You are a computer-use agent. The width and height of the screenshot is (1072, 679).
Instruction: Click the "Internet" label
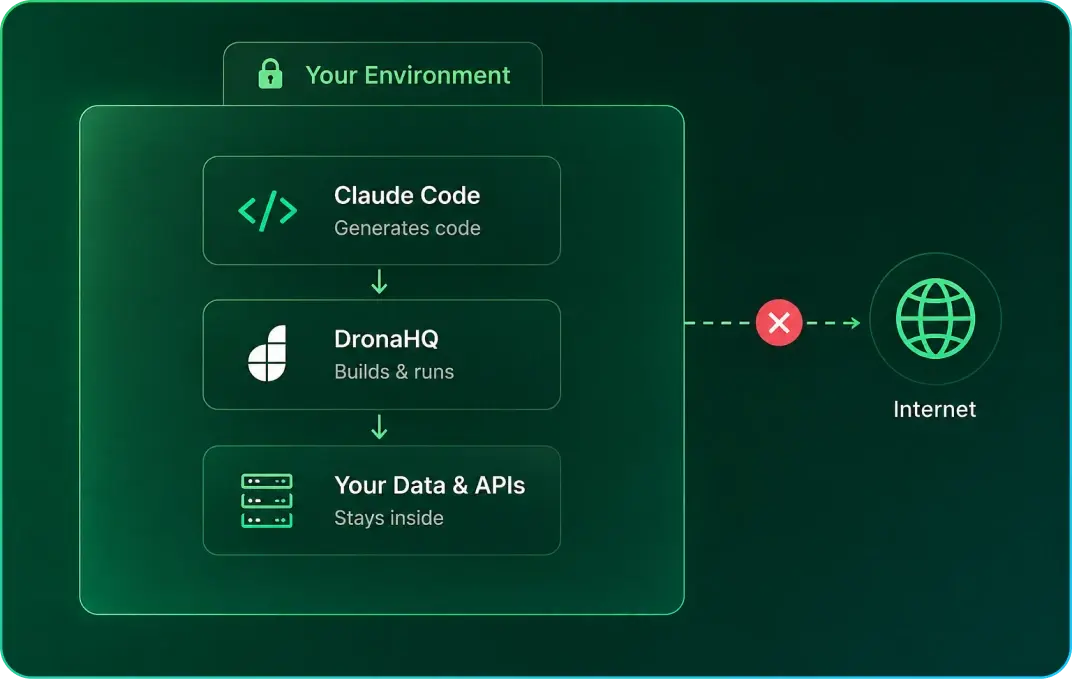(x=935, y=409)
